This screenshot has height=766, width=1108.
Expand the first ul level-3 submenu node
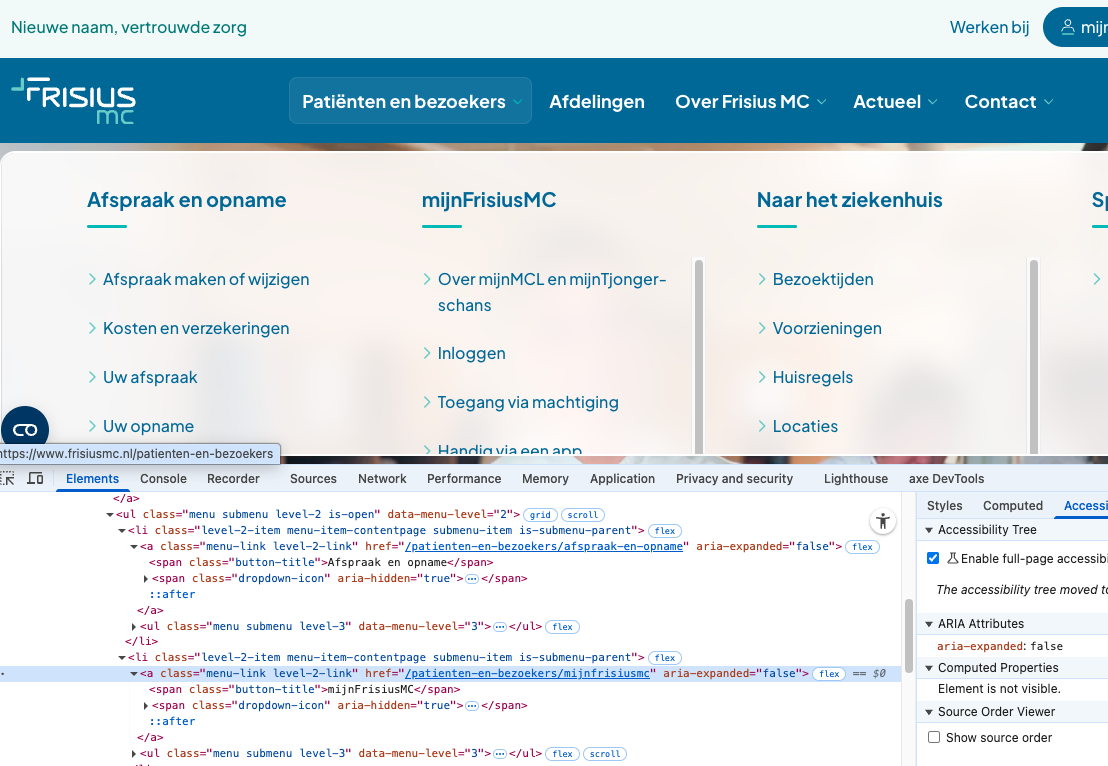(x=134, y=627)
